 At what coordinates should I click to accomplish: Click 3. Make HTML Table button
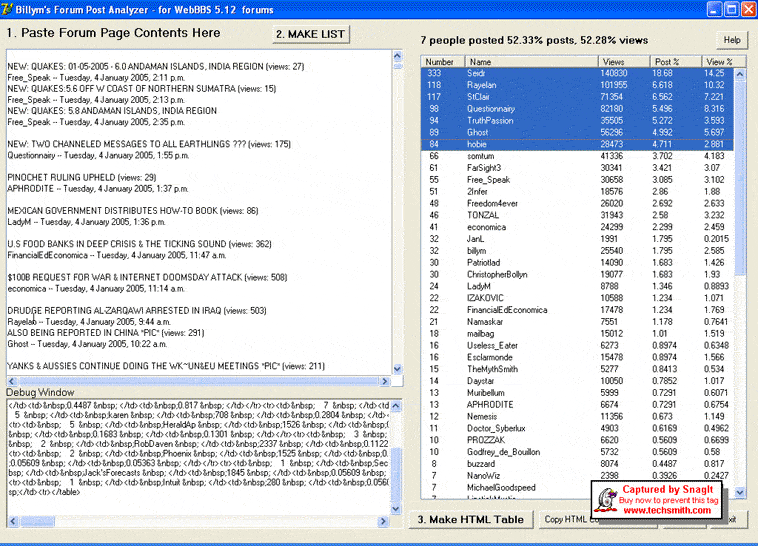point(470,519)
